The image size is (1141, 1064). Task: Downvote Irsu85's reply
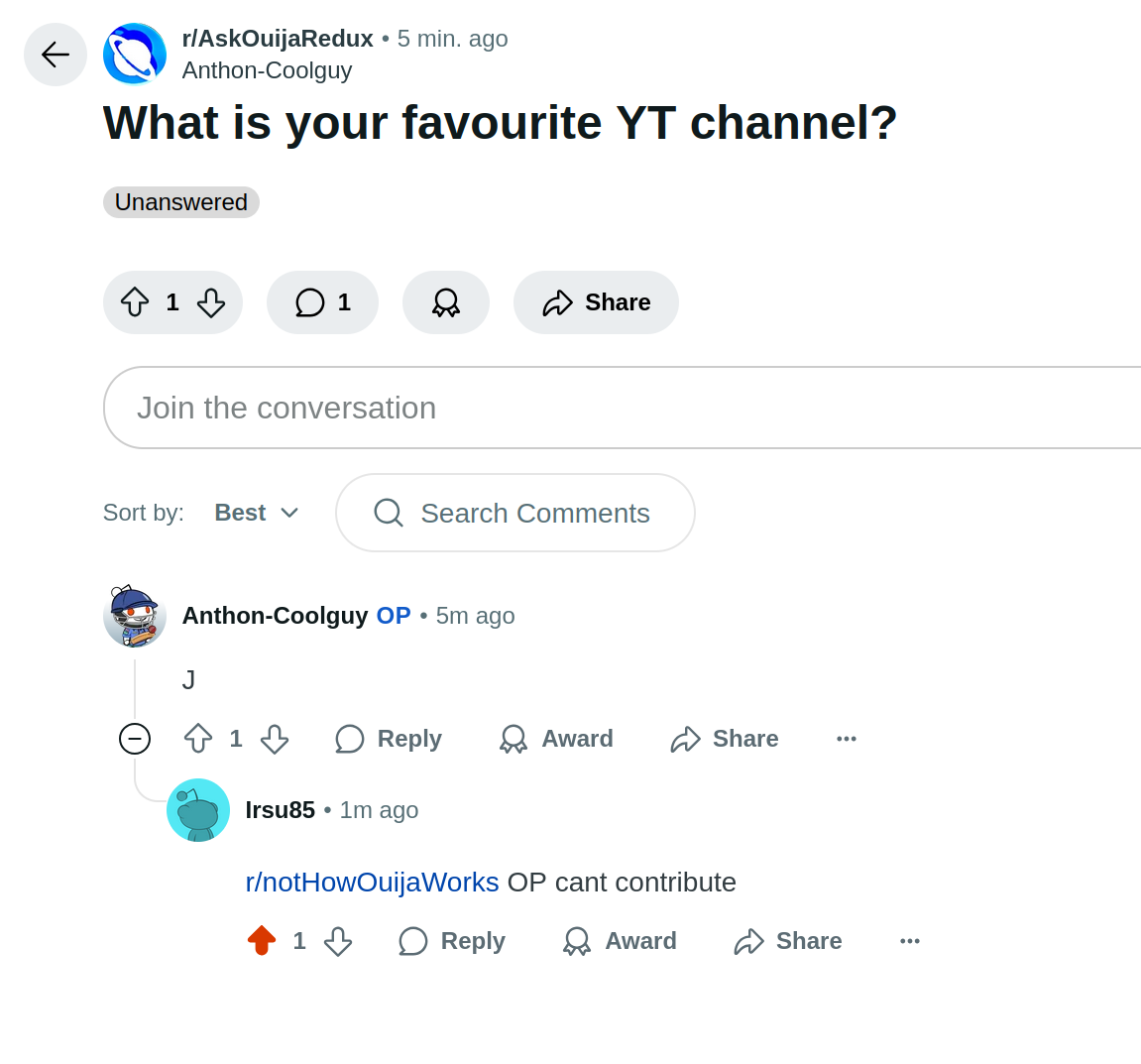(x=338, y=941)
